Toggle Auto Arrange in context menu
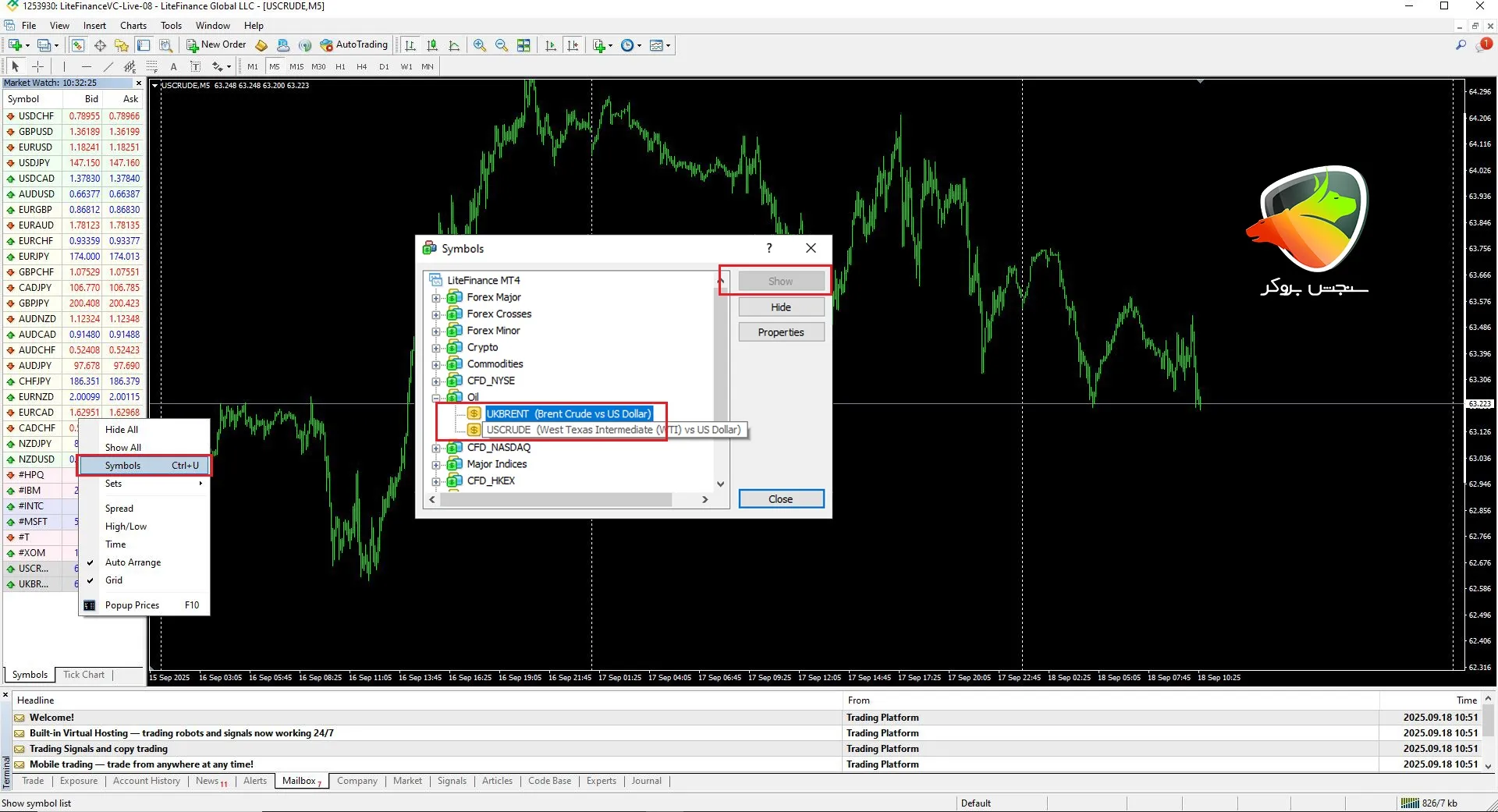Viewport: 1498px width, 812px height. point(133,562)
